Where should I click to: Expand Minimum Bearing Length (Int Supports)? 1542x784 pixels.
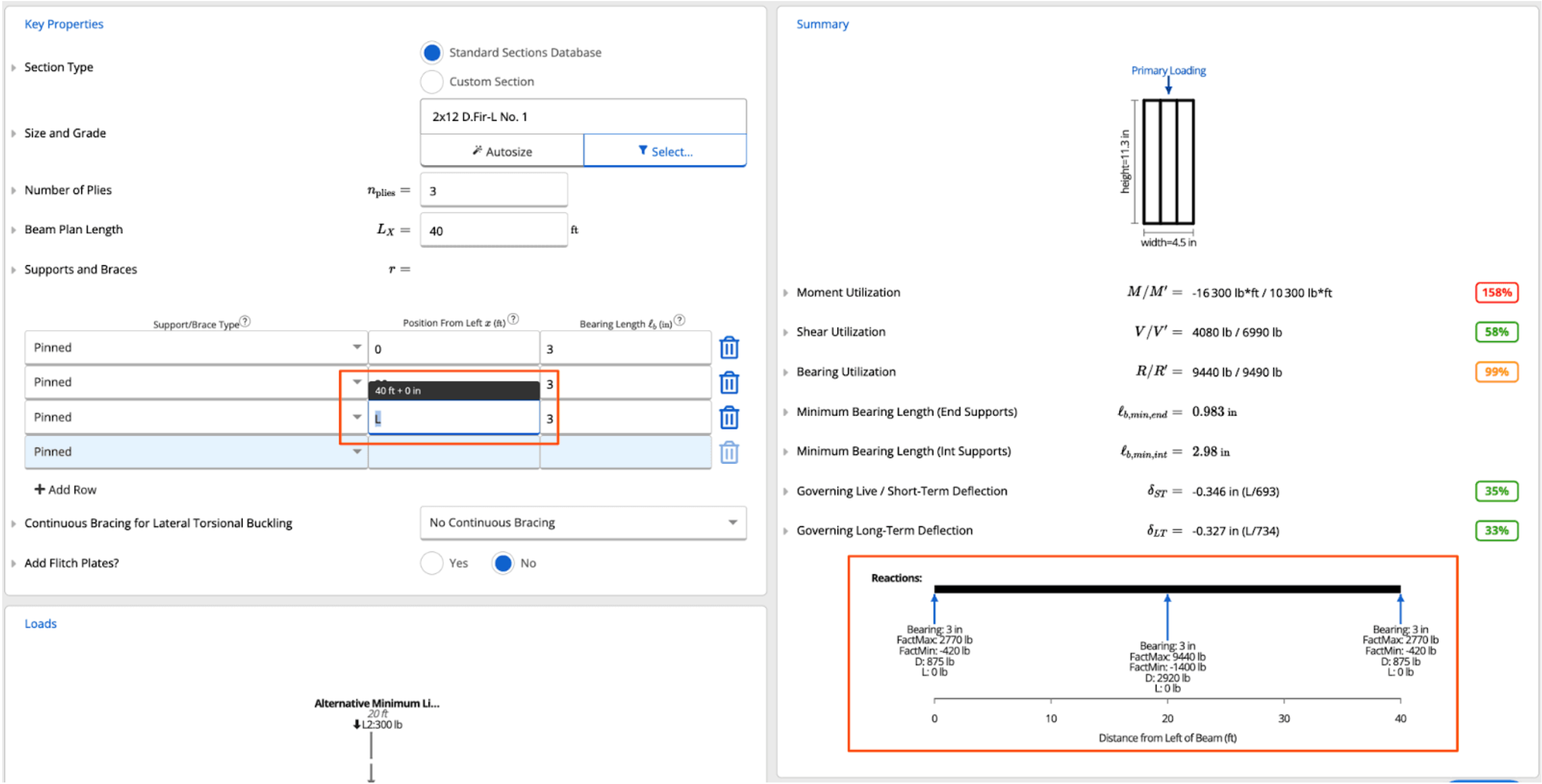785,452
